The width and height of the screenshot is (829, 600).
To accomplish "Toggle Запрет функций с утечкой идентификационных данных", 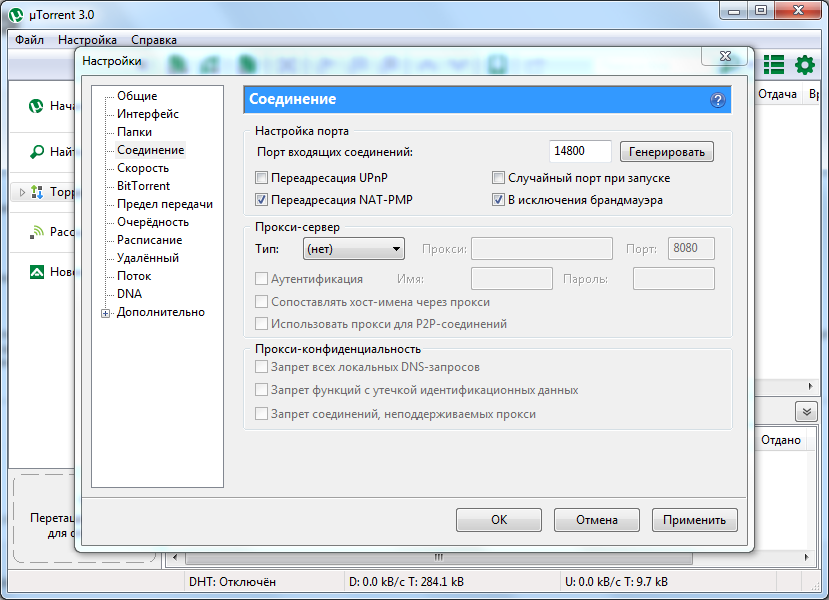I will 261,390.
